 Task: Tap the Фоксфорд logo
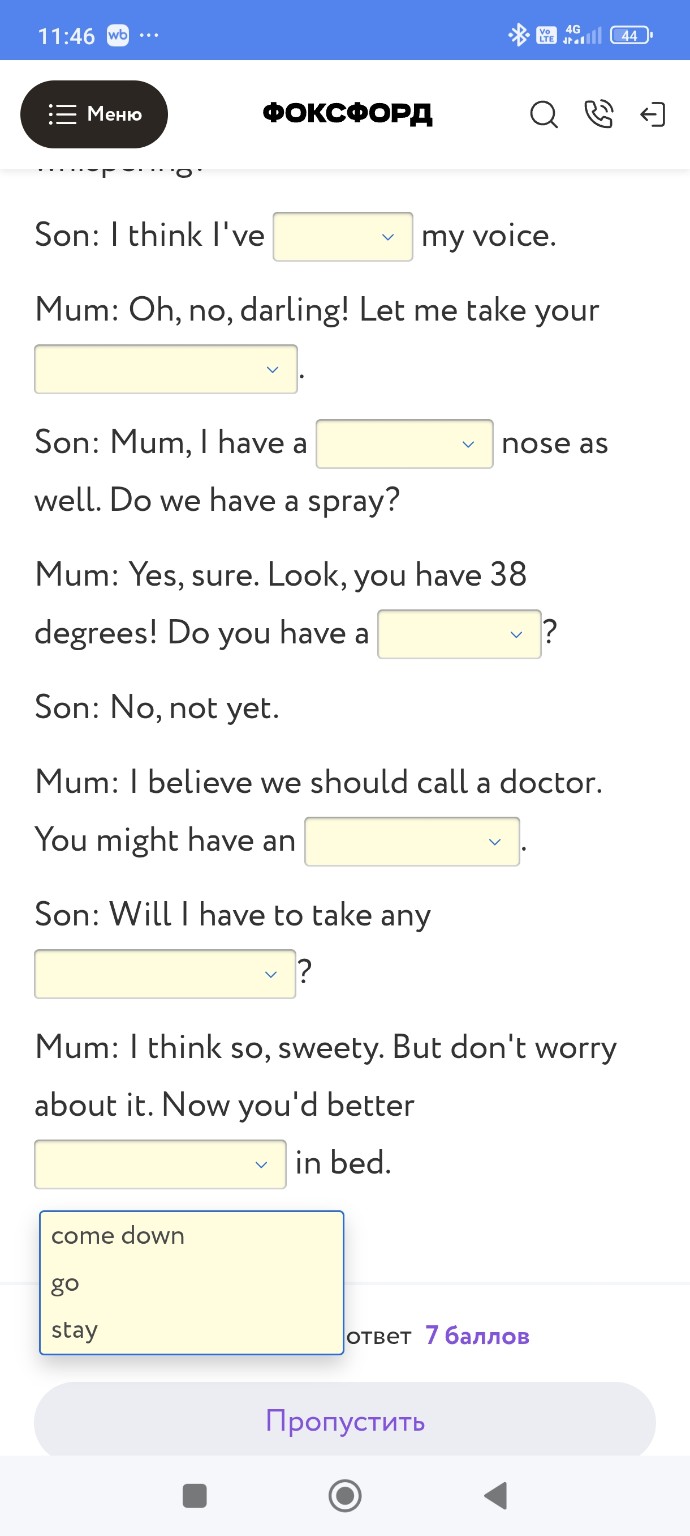pyautogui.click(x=347, y=114)
